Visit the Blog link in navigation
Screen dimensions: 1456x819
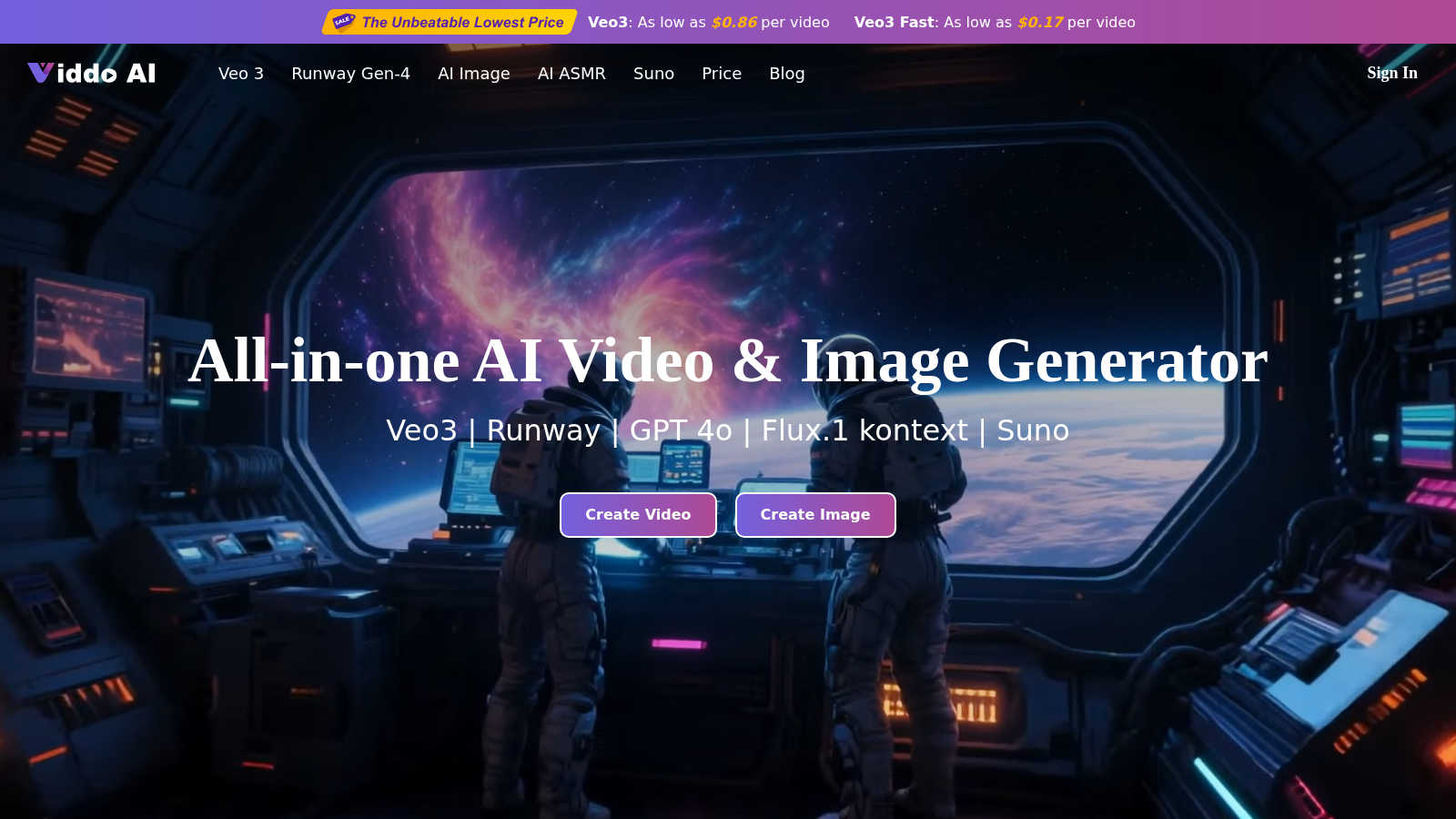click(787, 74)
